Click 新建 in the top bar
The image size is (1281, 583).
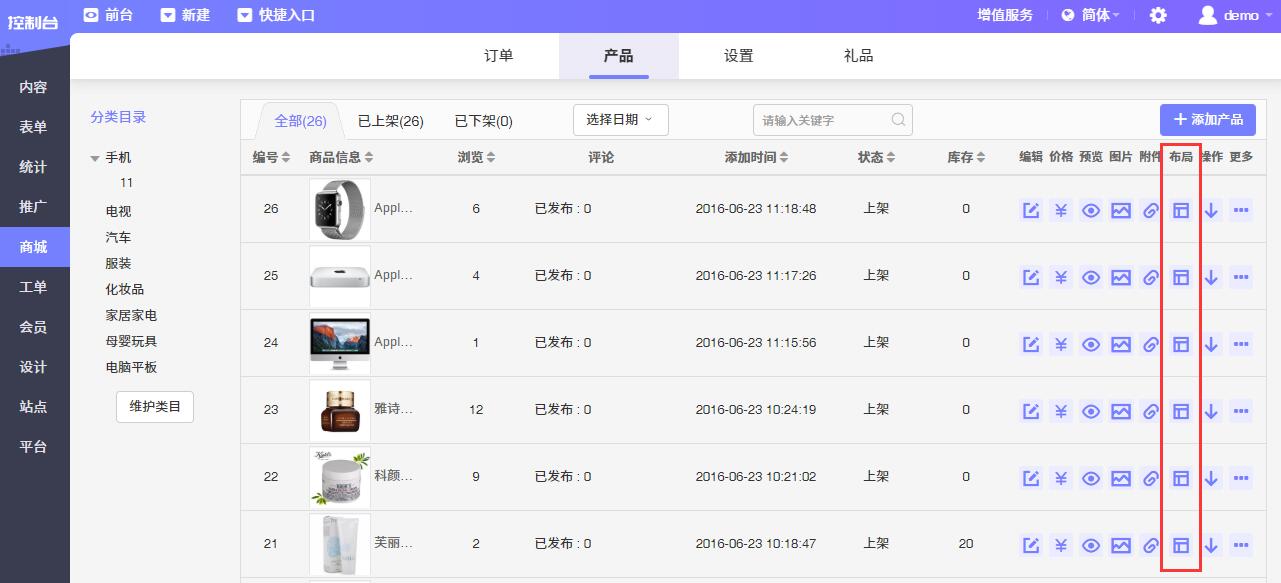click(x=185, y=15)
